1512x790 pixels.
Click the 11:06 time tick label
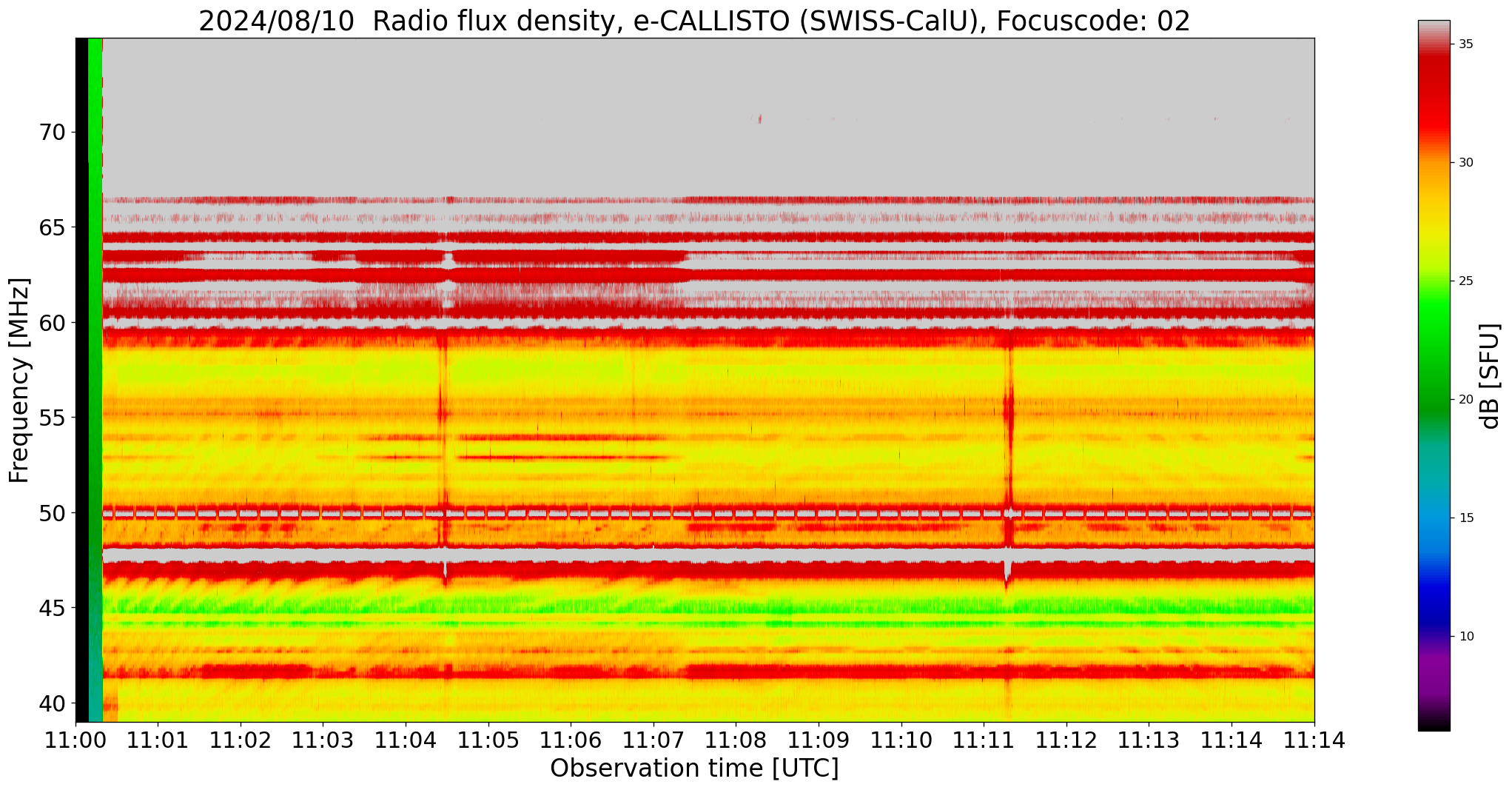click(x=571, y=740)
